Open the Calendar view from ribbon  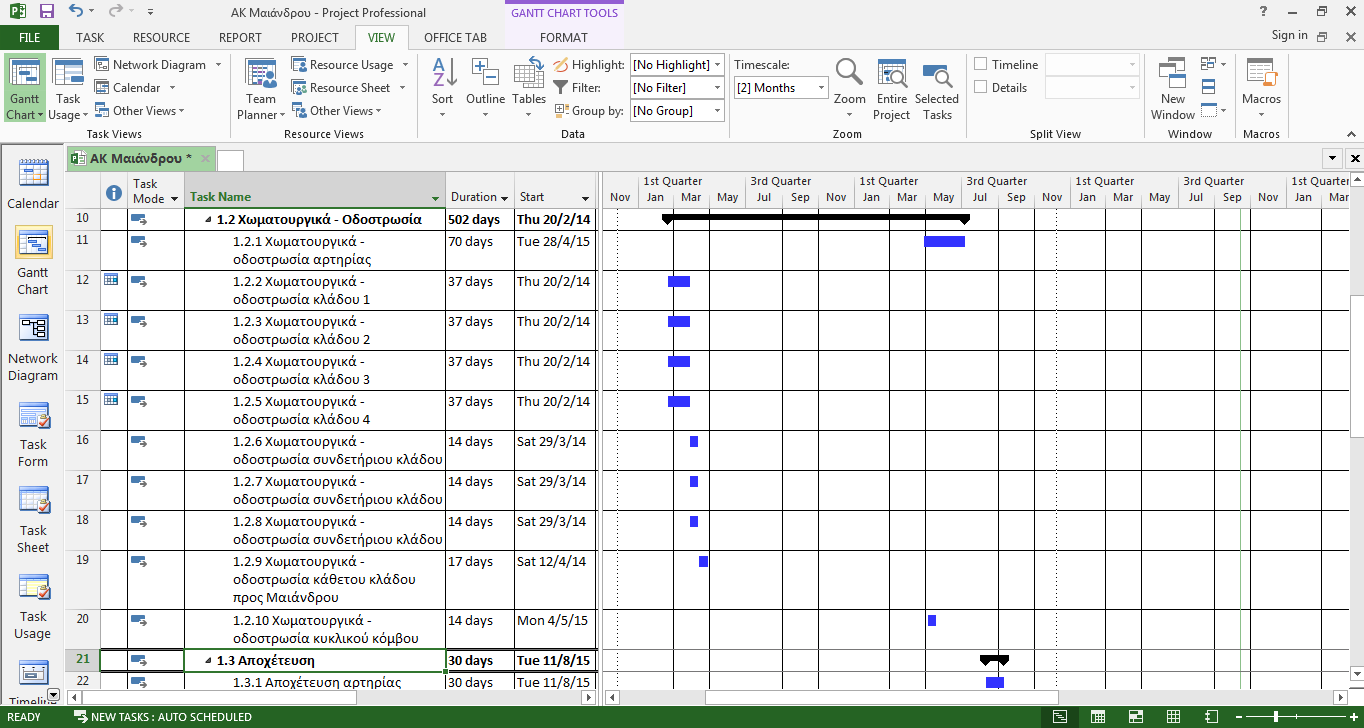[134, 87]
